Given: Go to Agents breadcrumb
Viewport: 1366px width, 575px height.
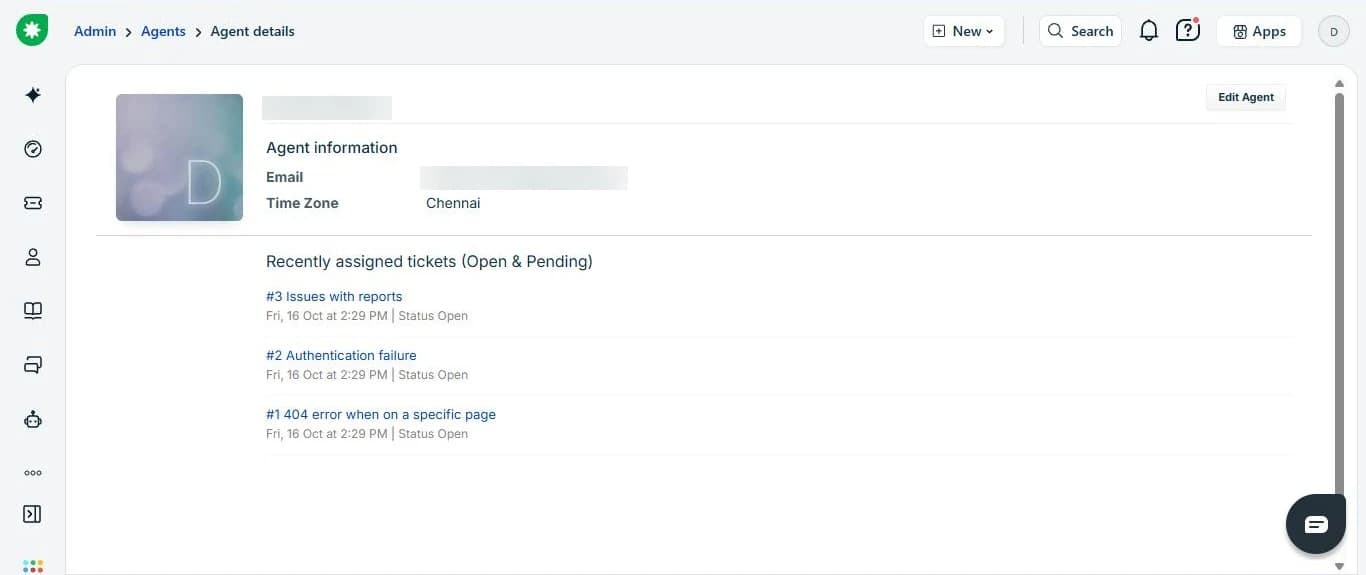Looking at the screenshot, I should 163,31.
